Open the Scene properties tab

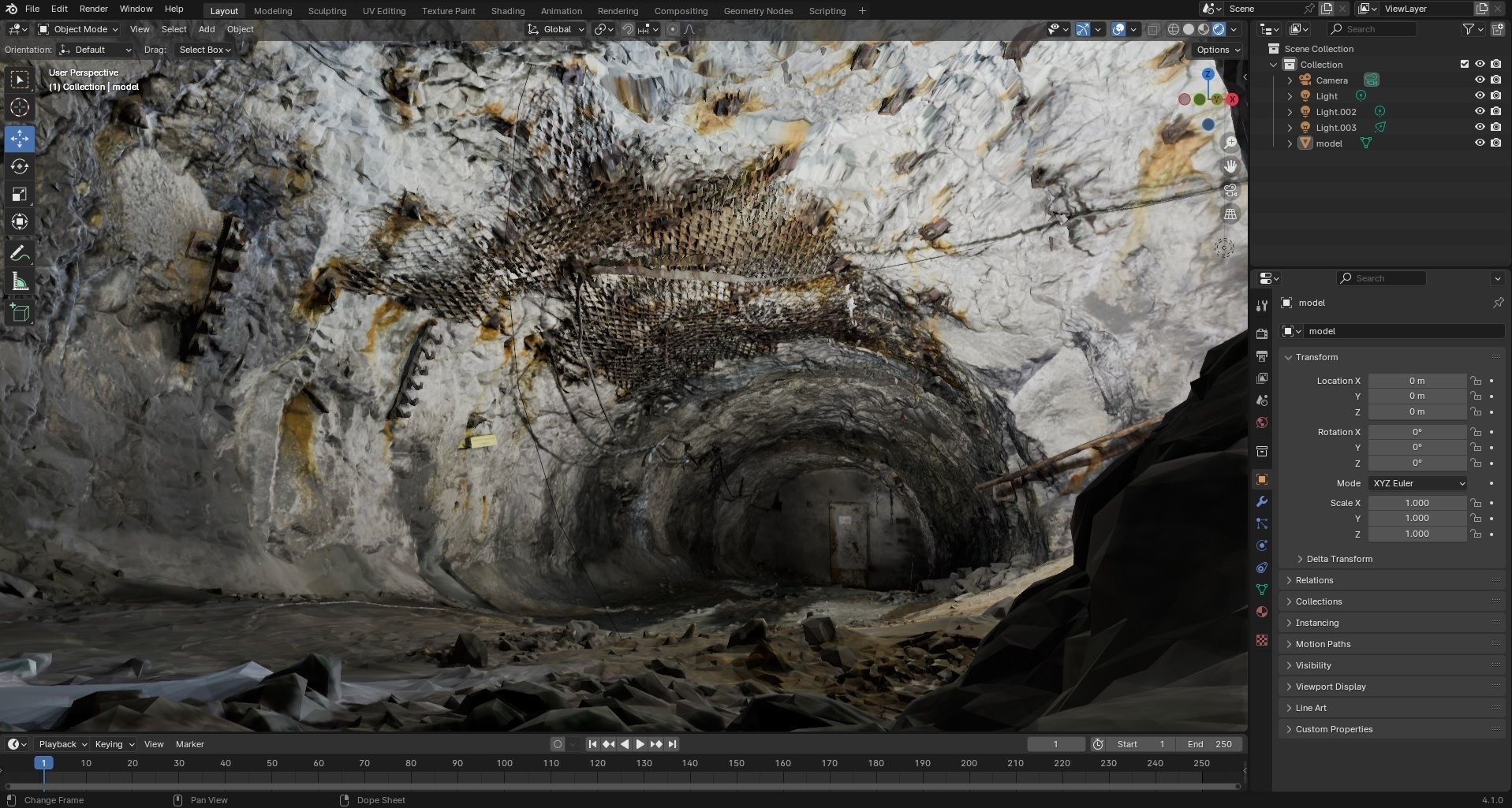[1262, 400]
